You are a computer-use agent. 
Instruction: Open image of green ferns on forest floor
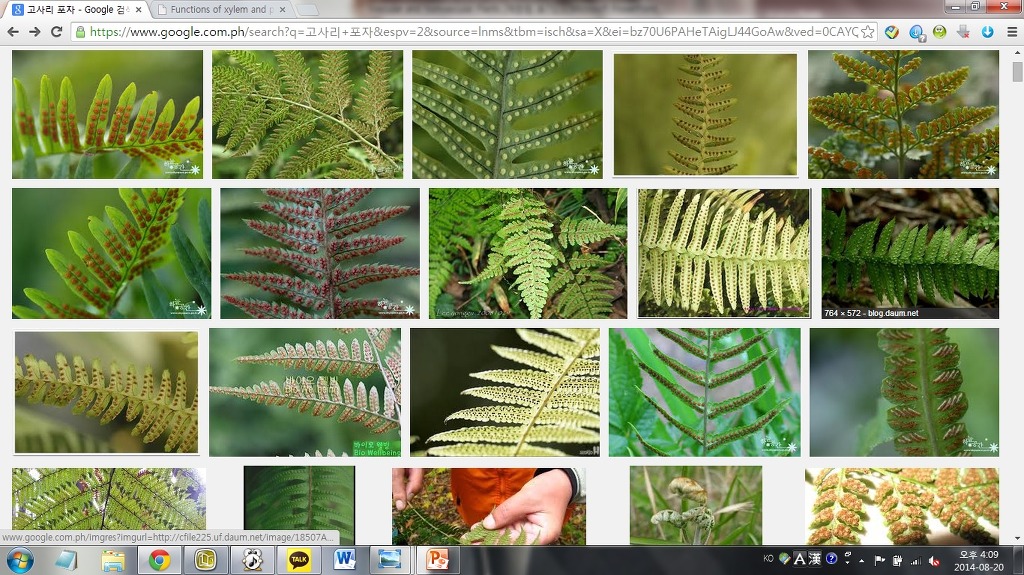528,254
